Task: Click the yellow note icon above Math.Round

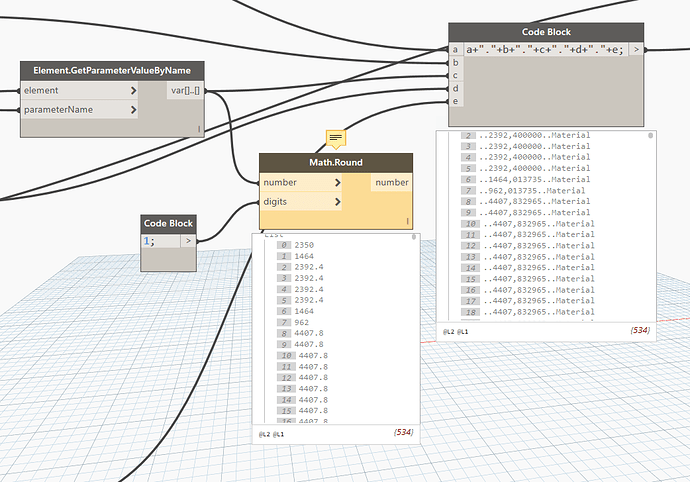Action: pos(336,138)
